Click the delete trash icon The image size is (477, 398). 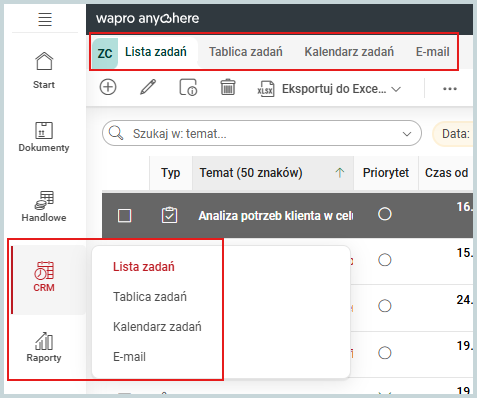point(228,88)
